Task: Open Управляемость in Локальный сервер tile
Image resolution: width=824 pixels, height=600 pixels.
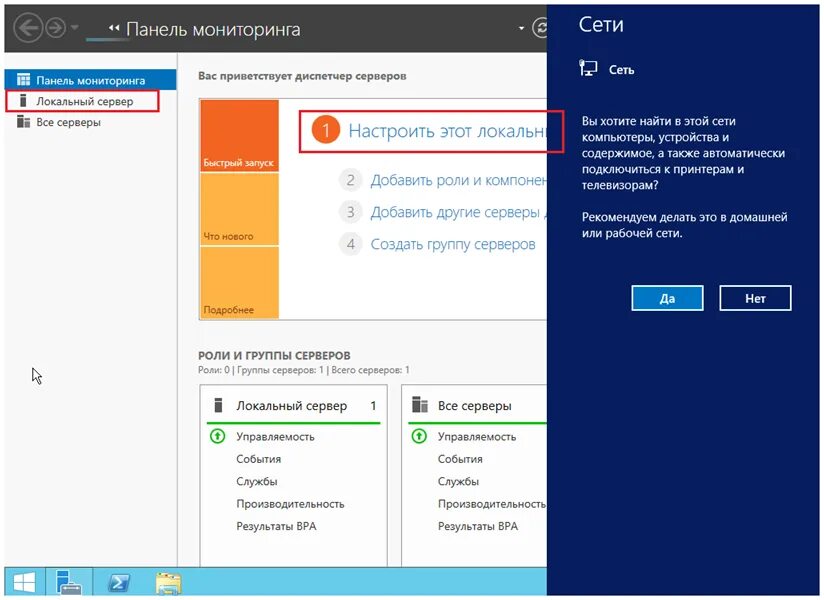Action: click(x=275, y=437)
